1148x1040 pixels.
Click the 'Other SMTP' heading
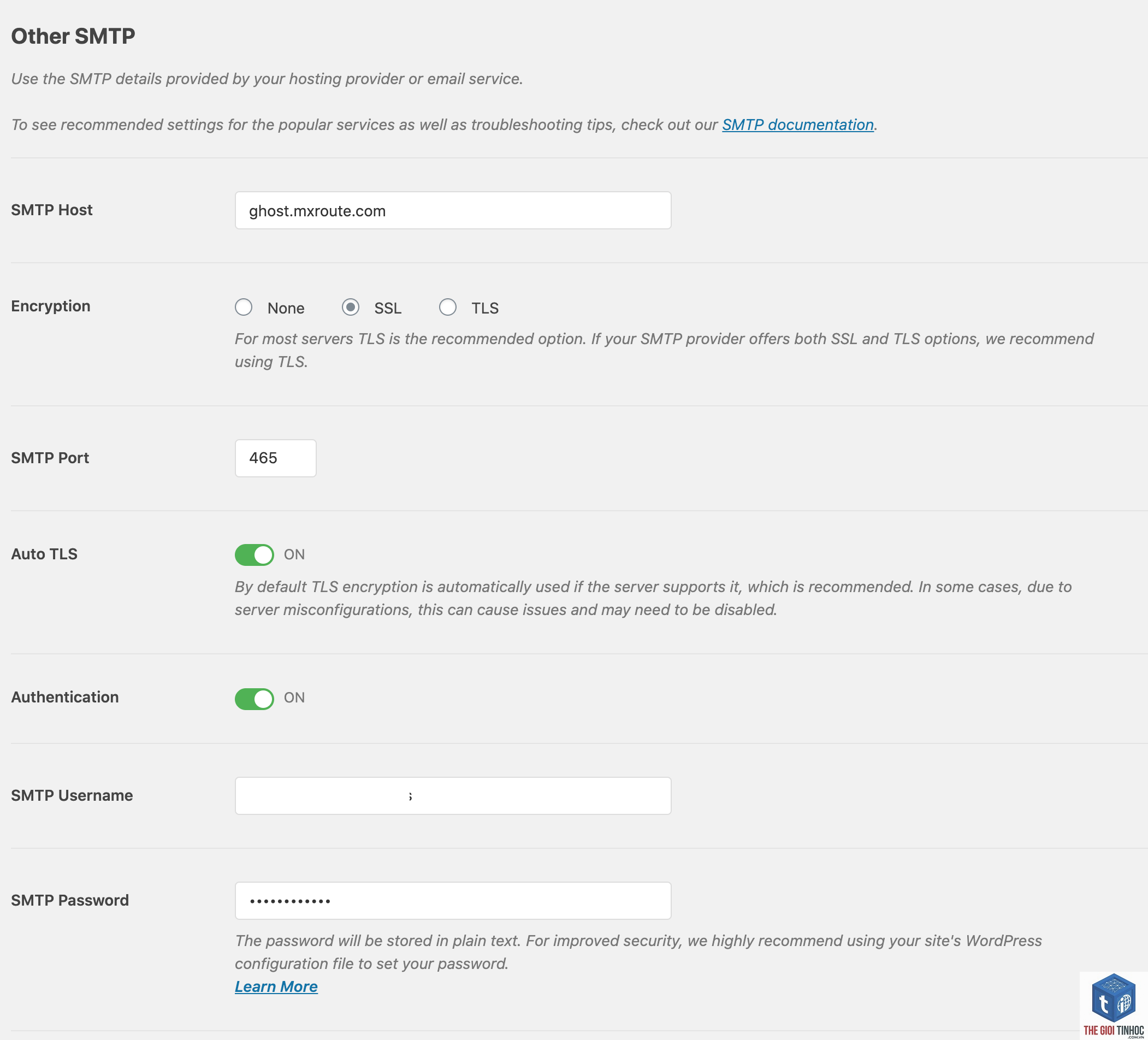[73, 36]
